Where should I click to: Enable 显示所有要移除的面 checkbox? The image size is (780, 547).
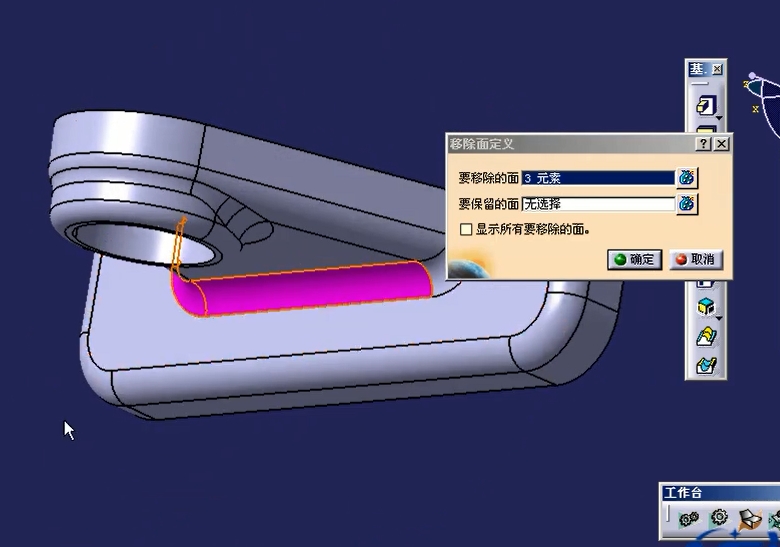click(x=466, y=230)
